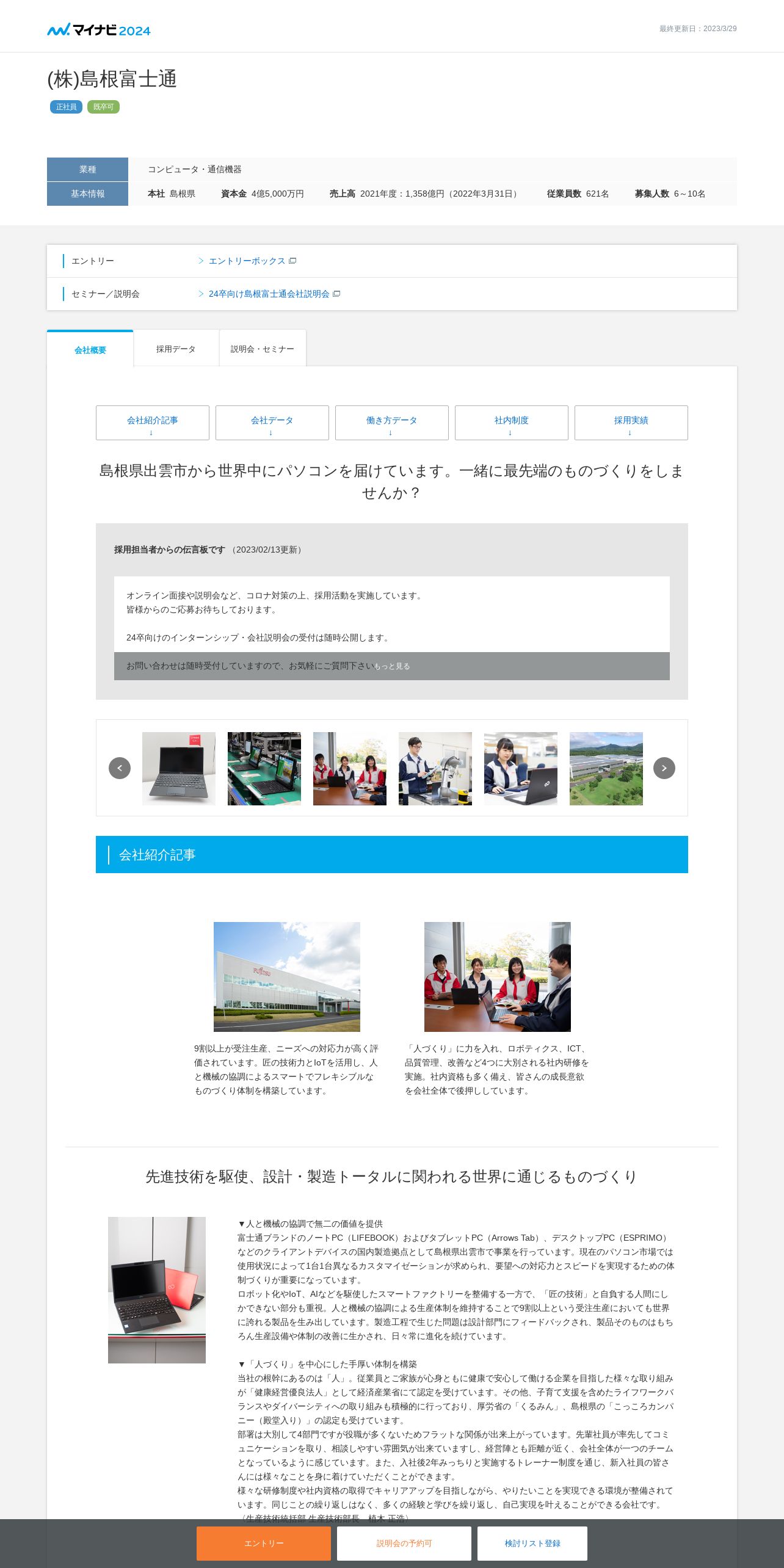Click the 従業員数 621名 value
The height and width of the screenshot is (1568, 784).
coord(578,194)
